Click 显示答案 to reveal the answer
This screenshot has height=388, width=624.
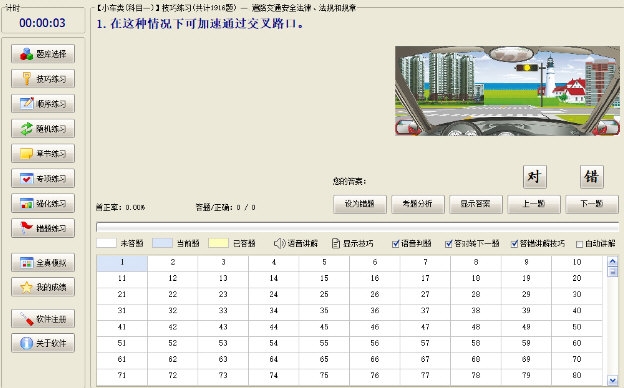click(476, 204)
